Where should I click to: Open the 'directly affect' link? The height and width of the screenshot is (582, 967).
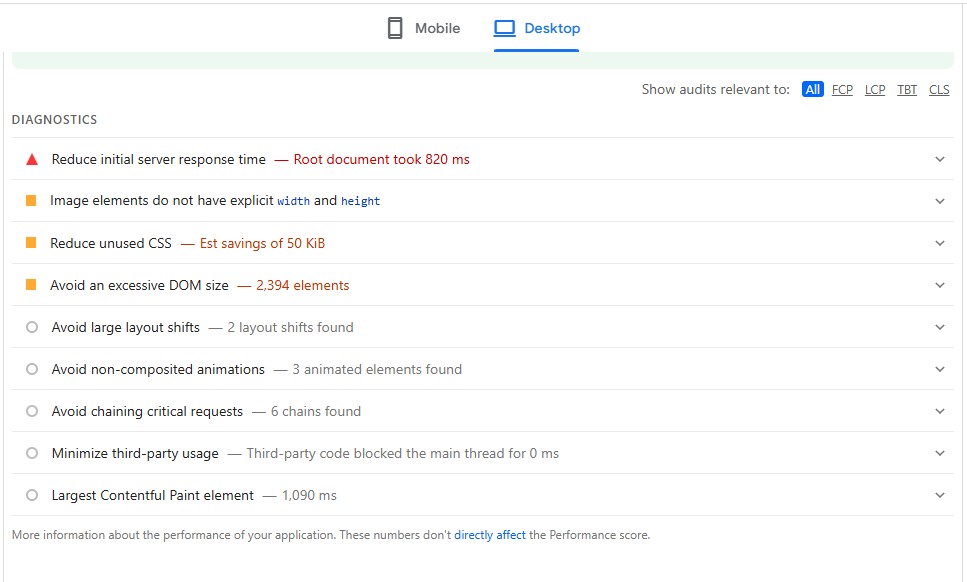click(x=489, y=535)
